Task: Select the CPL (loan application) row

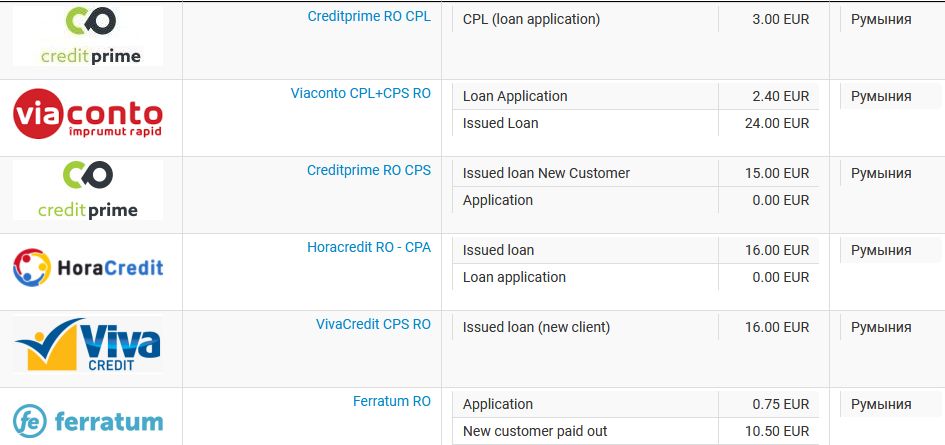Action: [x=636, y=19]
